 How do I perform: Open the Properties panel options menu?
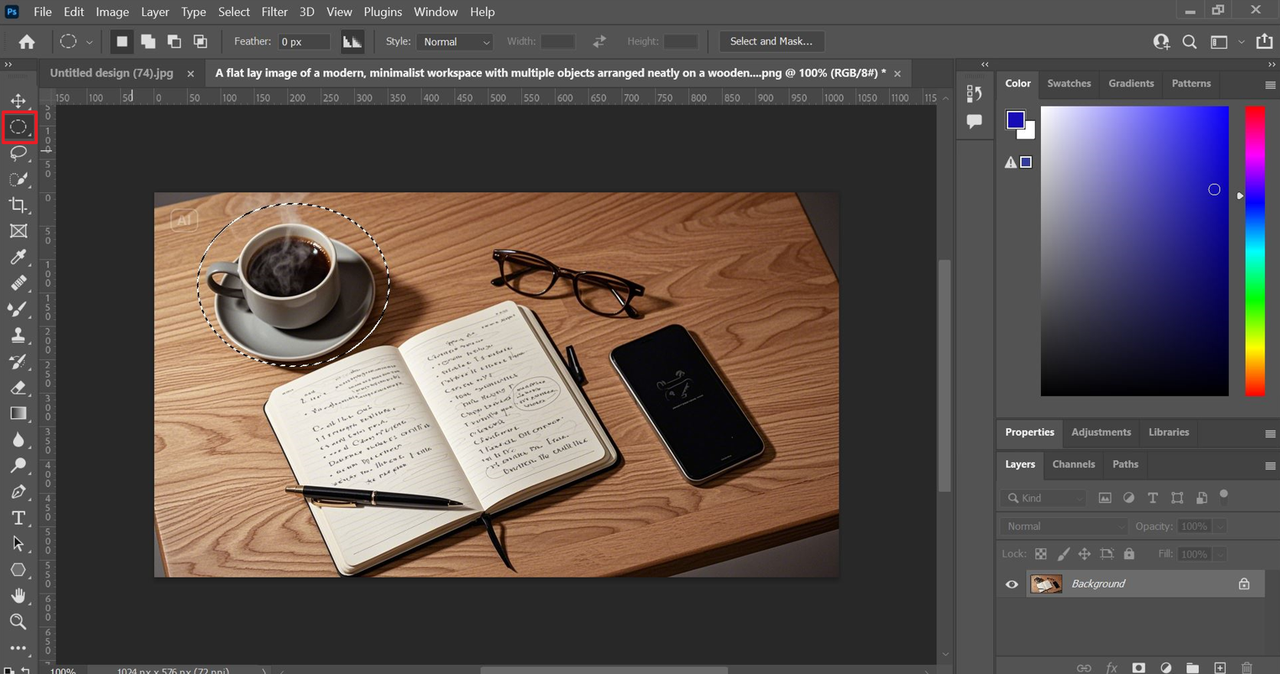click(1270, 433)
